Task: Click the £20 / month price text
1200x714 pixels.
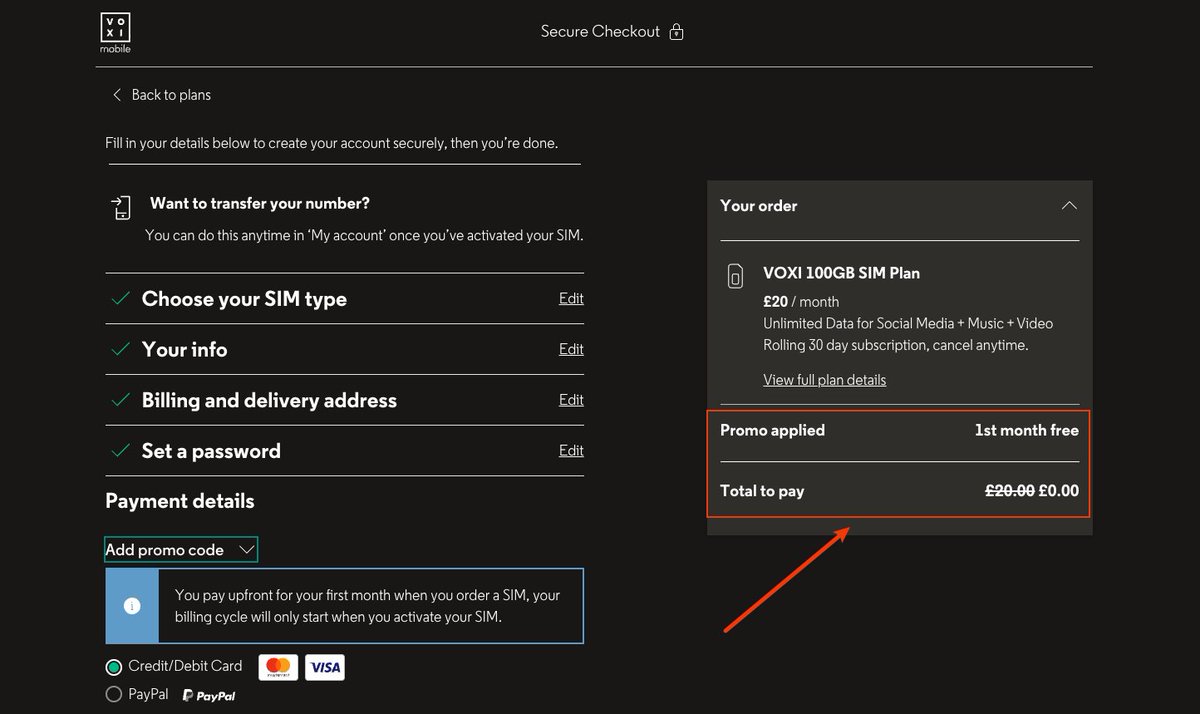Action: coord(801,302)
